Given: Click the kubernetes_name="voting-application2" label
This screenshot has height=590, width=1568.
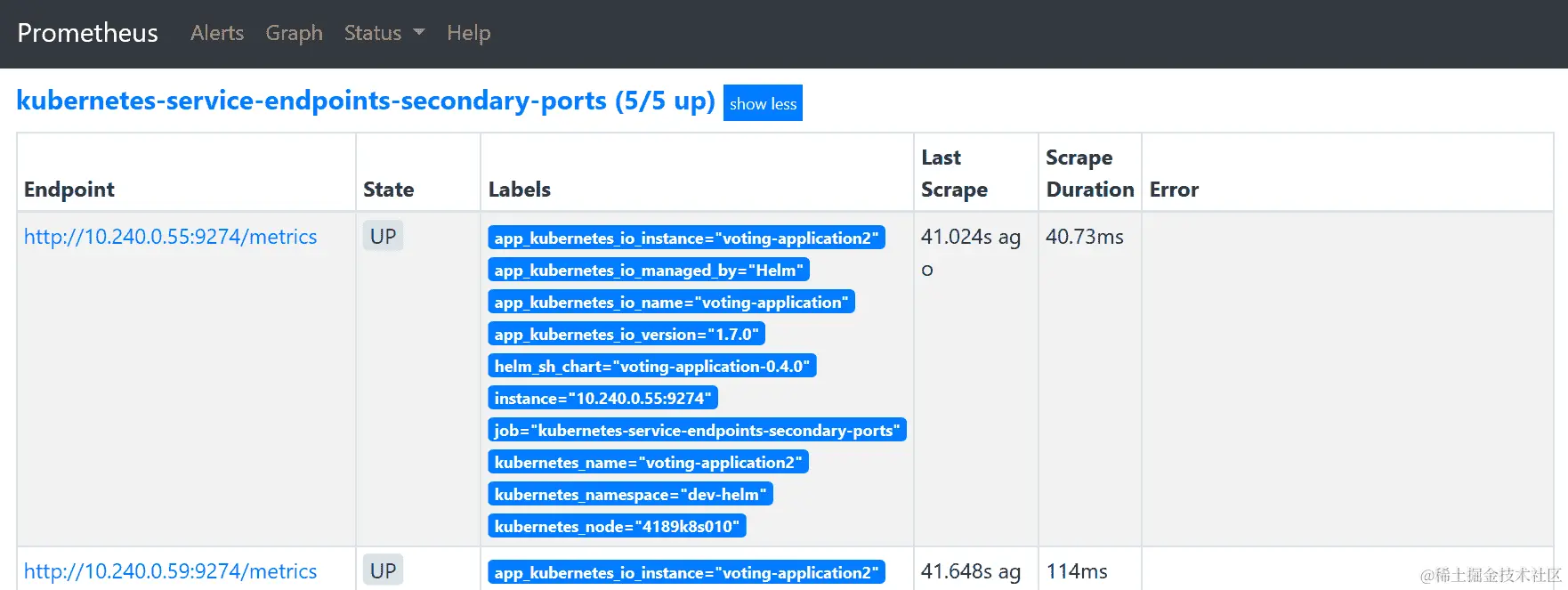Looking at the screenshot, I should (x=648, y=463).
